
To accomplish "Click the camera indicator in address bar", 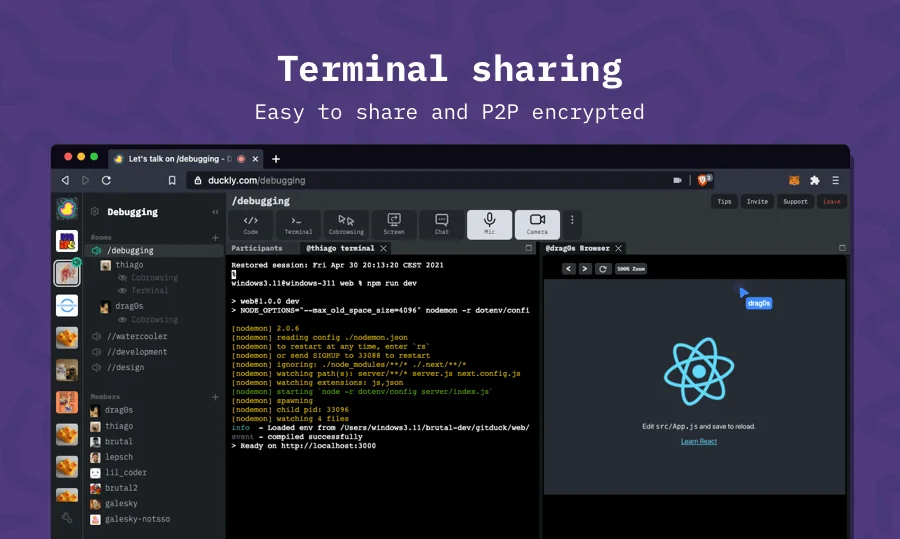I will (677, 180).
